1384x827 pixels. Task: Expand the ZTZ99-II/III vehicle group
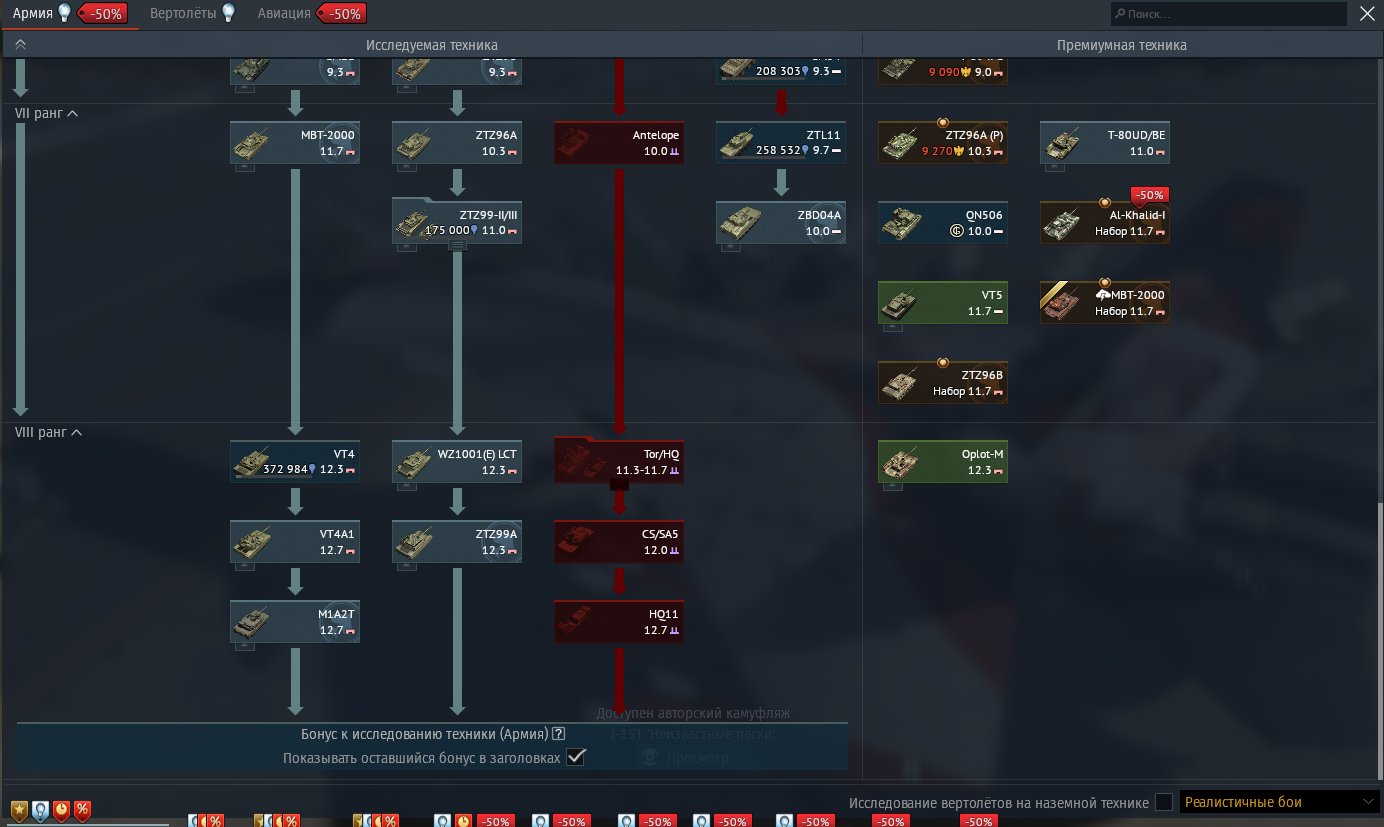(x=457, y=245)
